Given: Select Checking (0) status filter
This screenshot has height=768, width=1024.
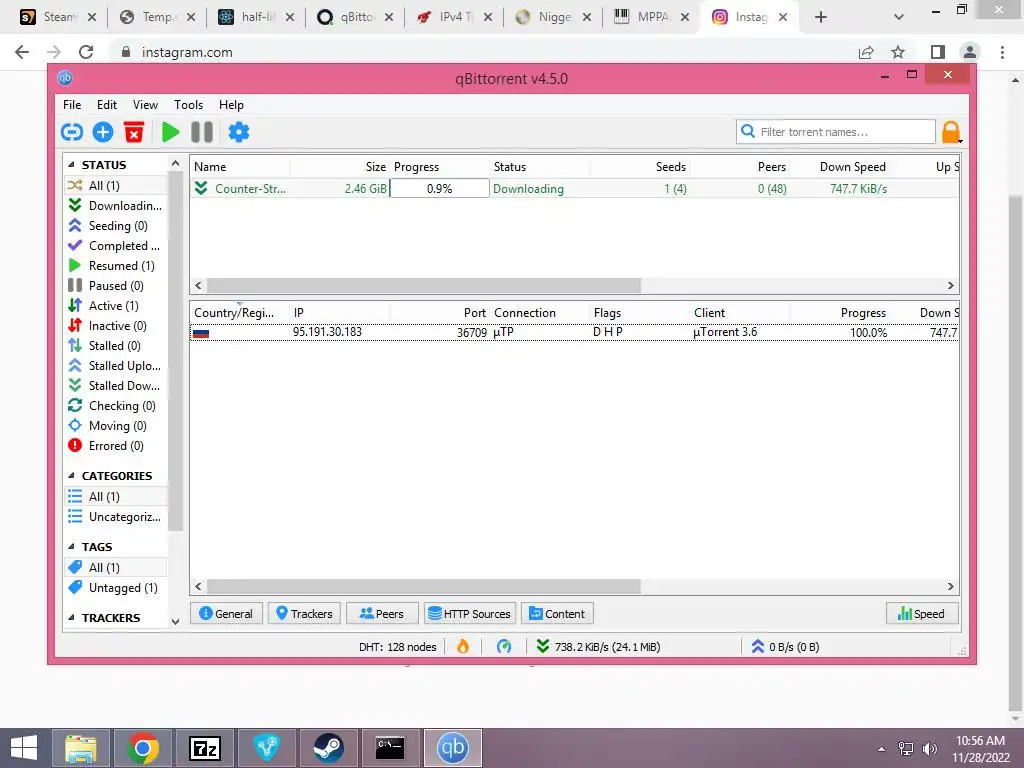Looking at the screenshot, I should [116, 406].
